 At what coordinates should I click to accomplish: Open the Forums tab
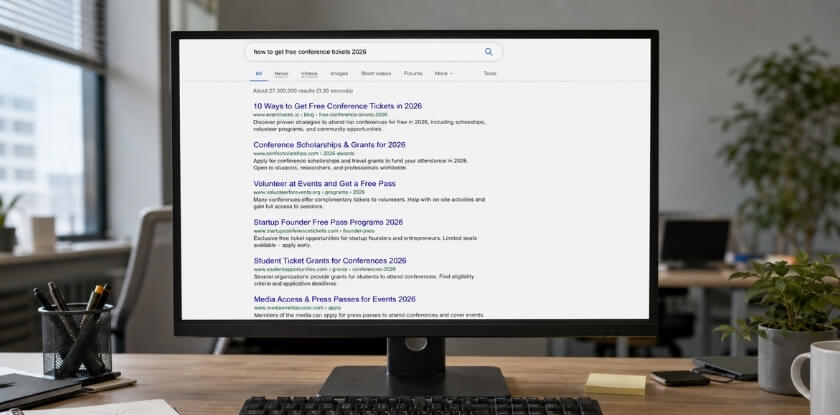tap(413, 74)
